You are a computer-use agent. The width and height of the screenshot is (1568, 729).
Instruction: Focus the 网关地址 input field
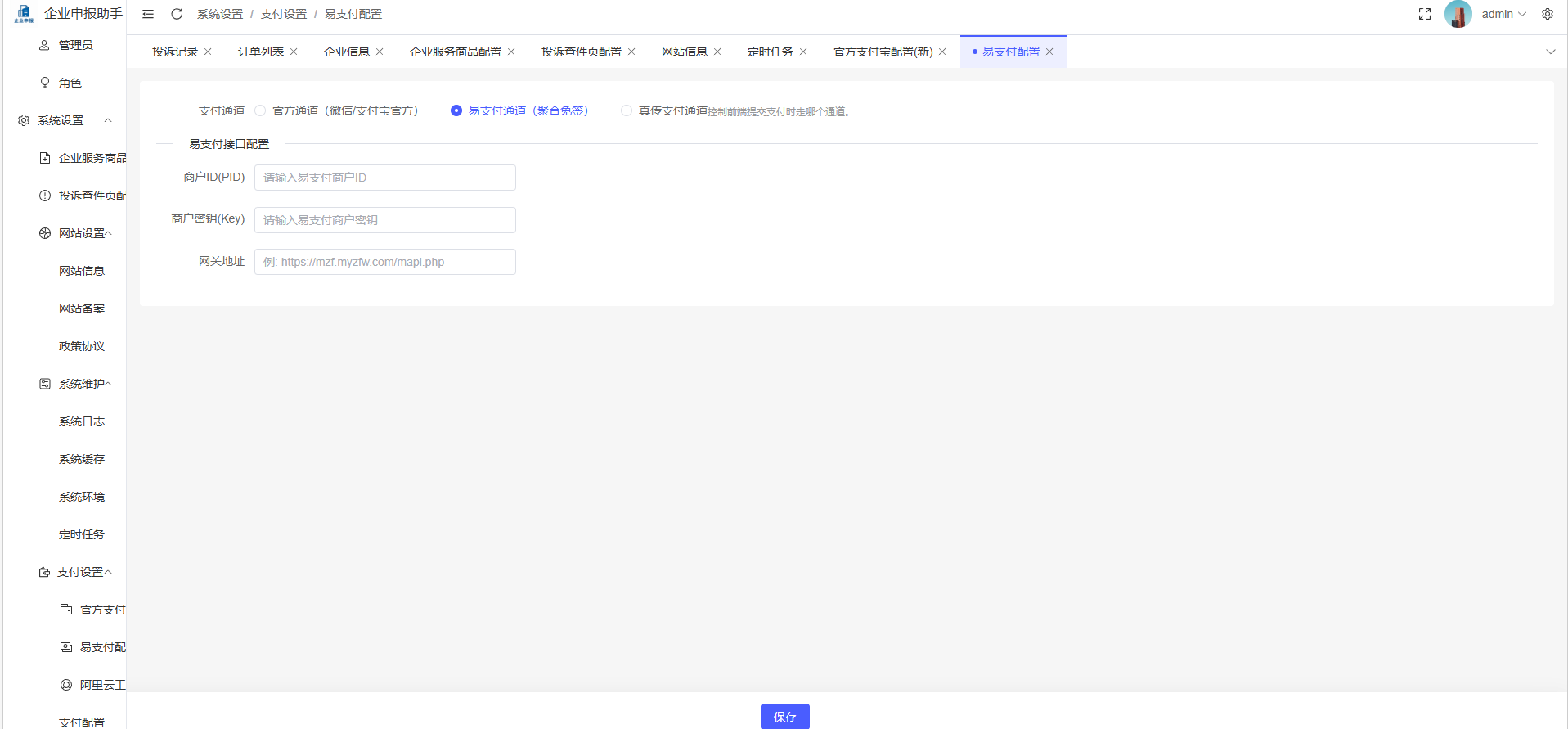[x=384, y=262]
